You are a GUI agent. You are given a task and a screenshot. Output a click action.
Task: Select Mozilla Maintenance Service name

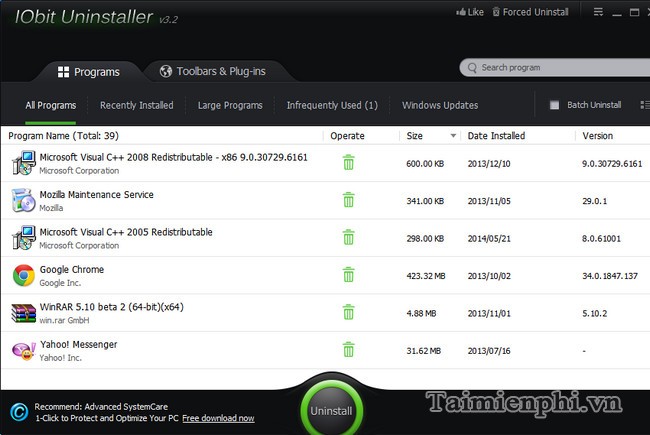[97, 194]
